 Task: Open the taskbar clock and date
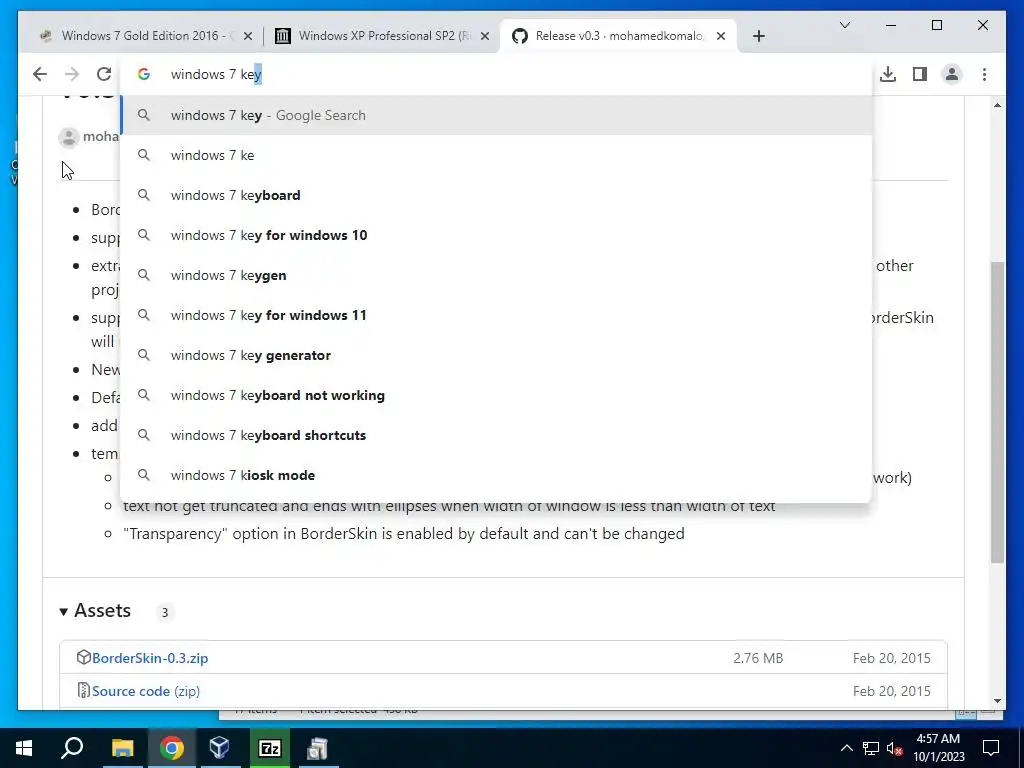pos(938,748)
